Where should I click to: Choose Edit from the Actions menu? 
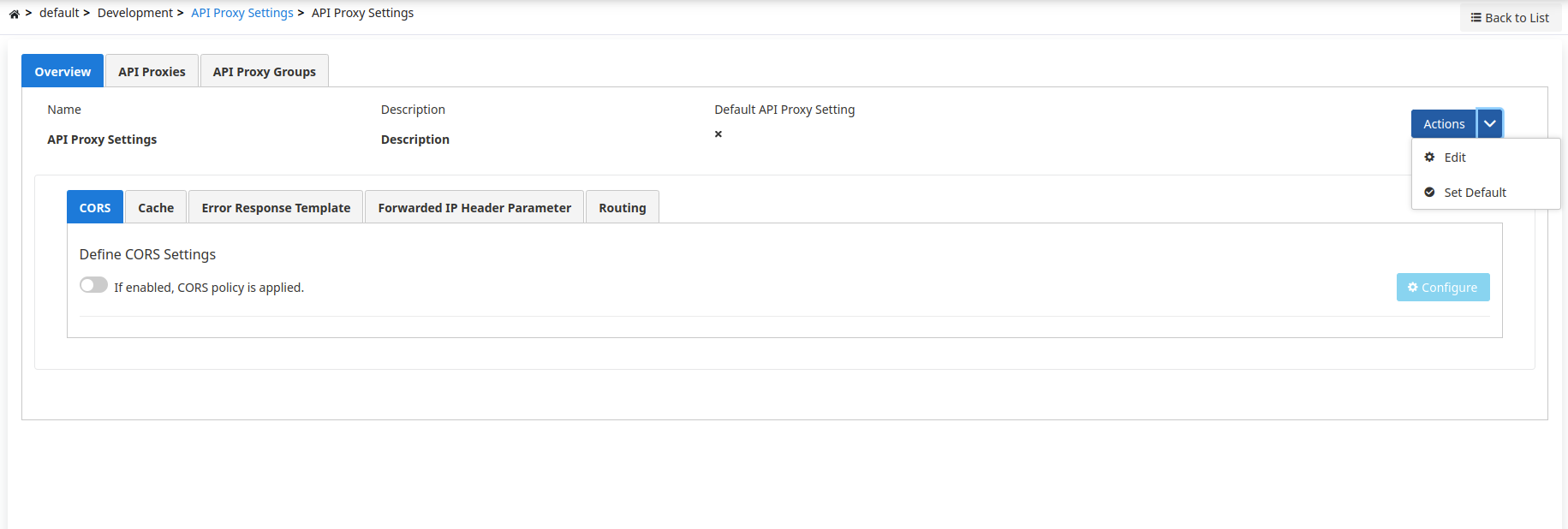pyautogui.click(x=1454, y=158)
